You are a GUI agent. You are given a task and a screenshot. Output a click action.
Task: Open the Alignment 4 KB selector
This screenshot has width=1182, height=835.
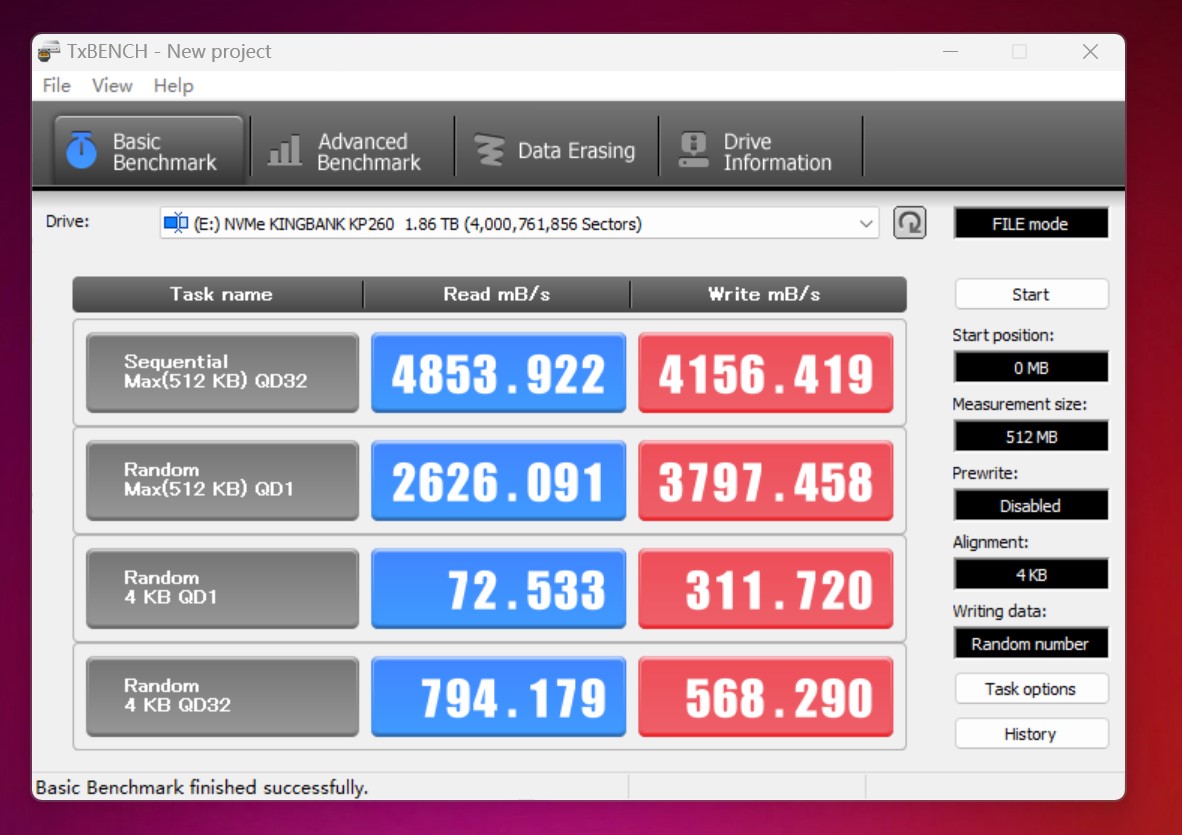(x=1031, y=574)
